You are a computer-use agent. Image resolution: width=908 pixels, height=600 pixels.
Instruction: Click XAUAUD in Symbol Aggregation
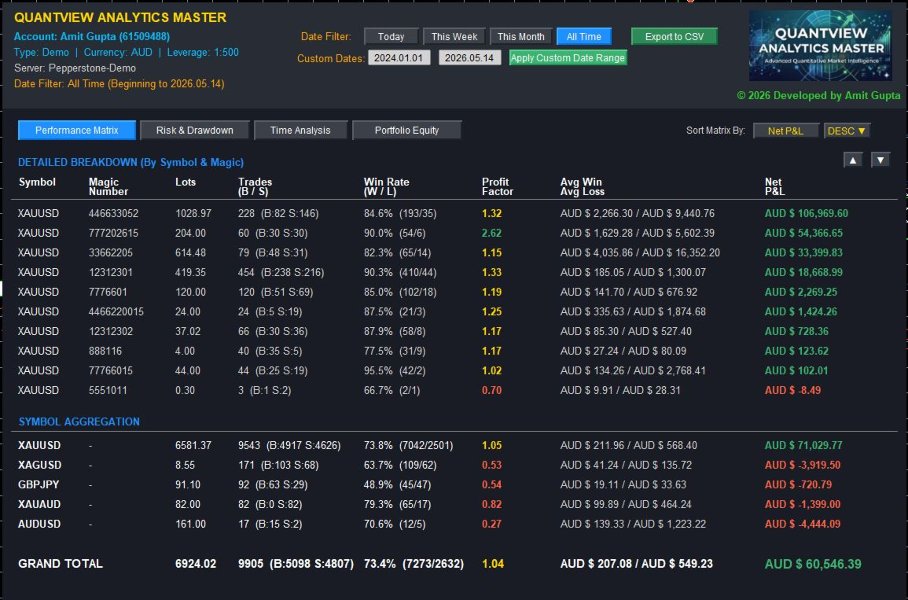pyautogui.click(x=39, y=505)
